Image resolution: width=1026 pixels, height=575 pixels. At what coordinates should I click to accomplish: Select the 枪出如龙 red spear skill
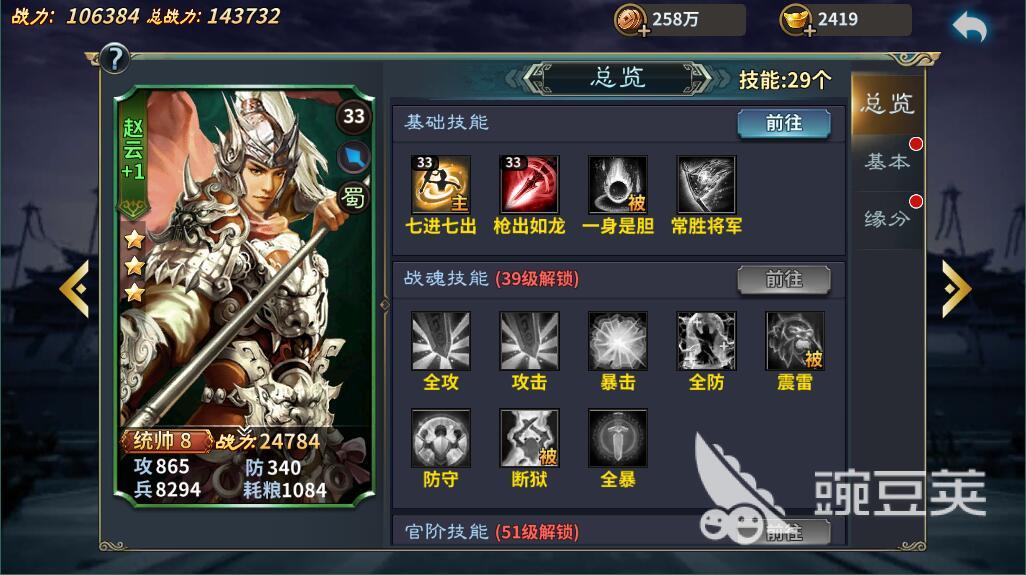click(x=529, y=184)
